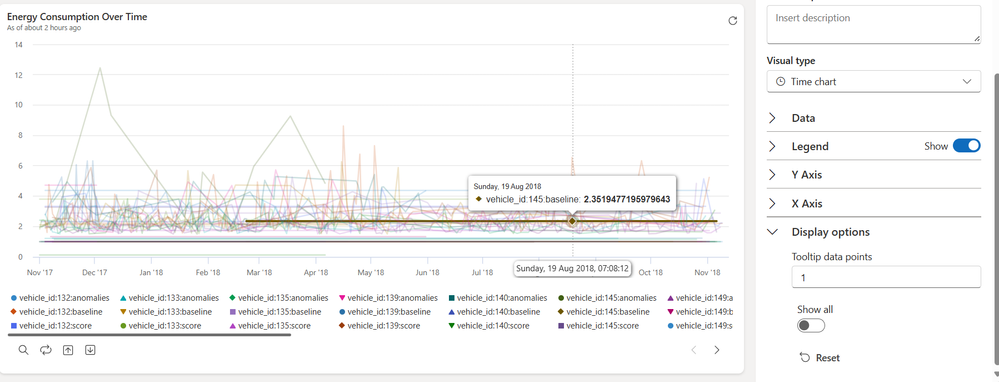The width and height of the screenshot is (999, 382).
Task: Toggle the Show all switch
Action: click(810, 325)
